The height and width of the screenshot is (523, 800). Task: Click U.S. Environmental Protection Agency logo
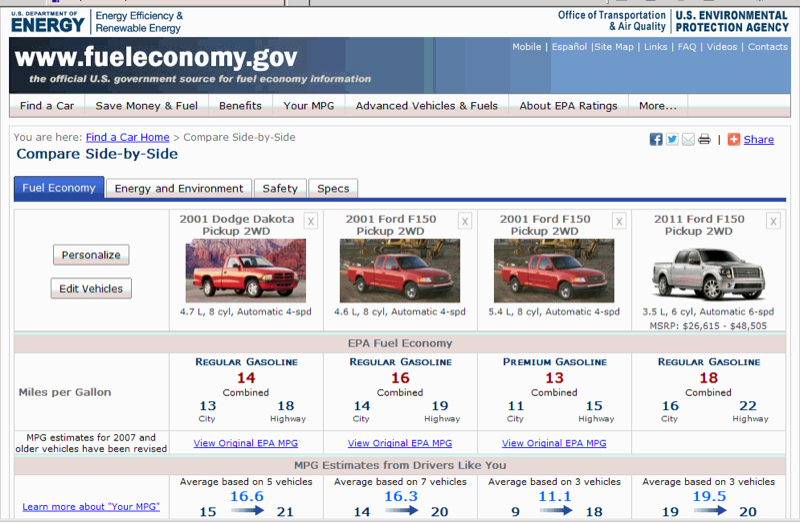[732, 21]
